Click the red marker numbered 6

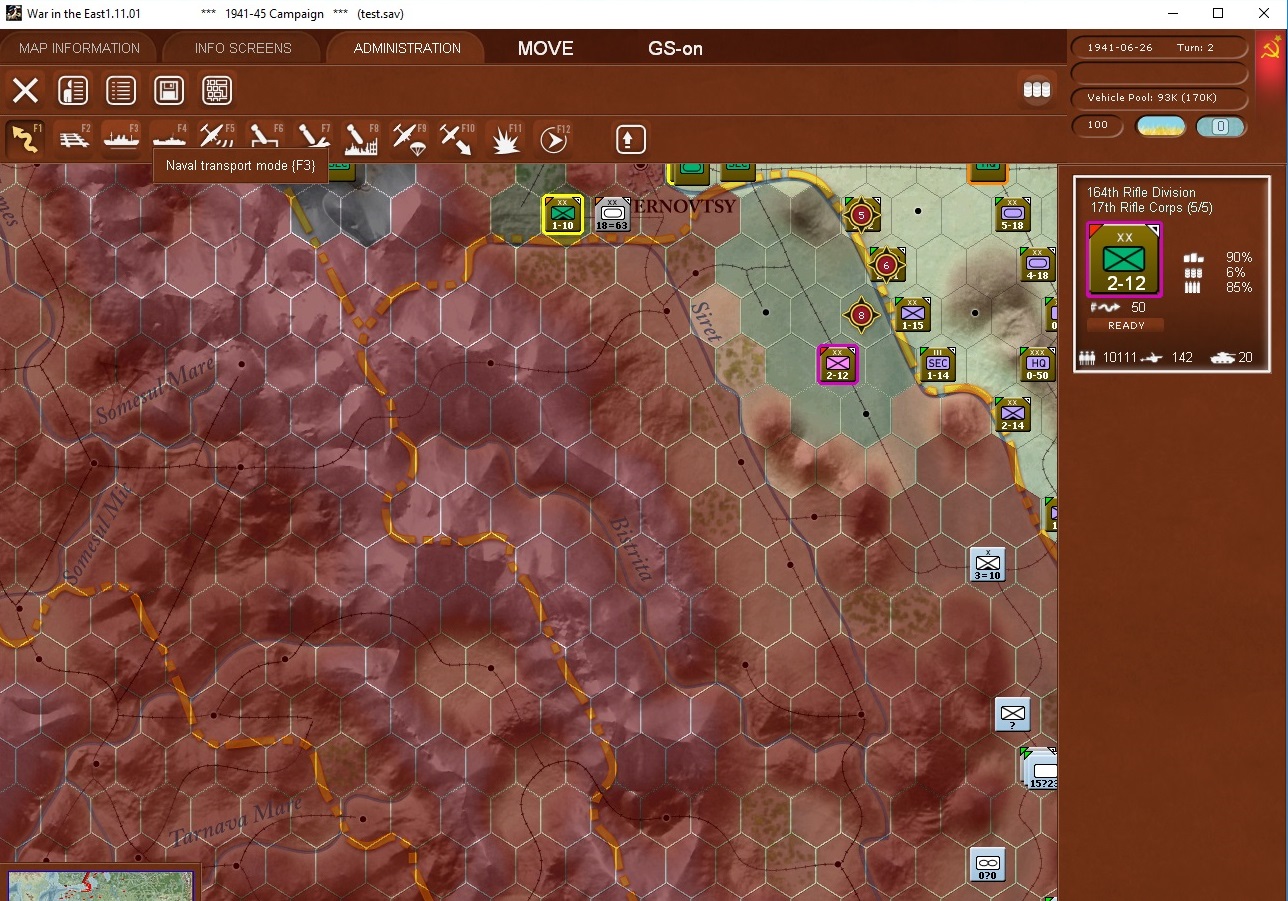click(886, 265)
